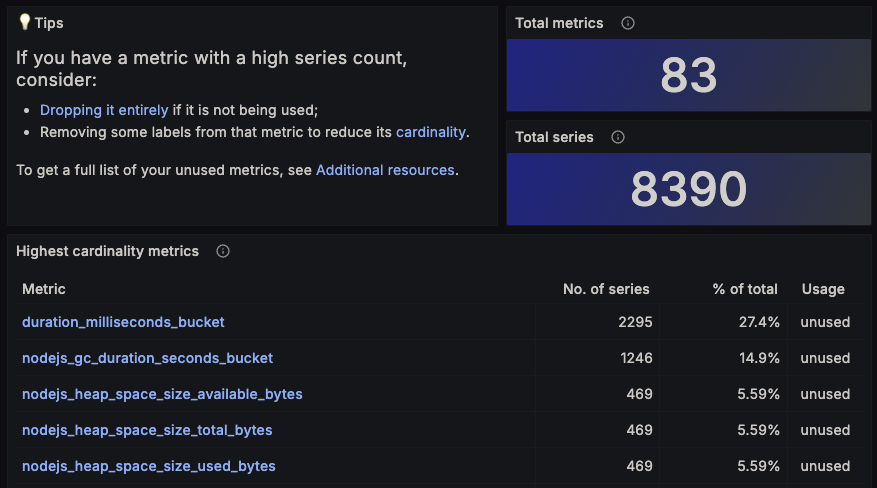Sort table by the Usage column
The image size is (877, 488).
tap(823, 289)
